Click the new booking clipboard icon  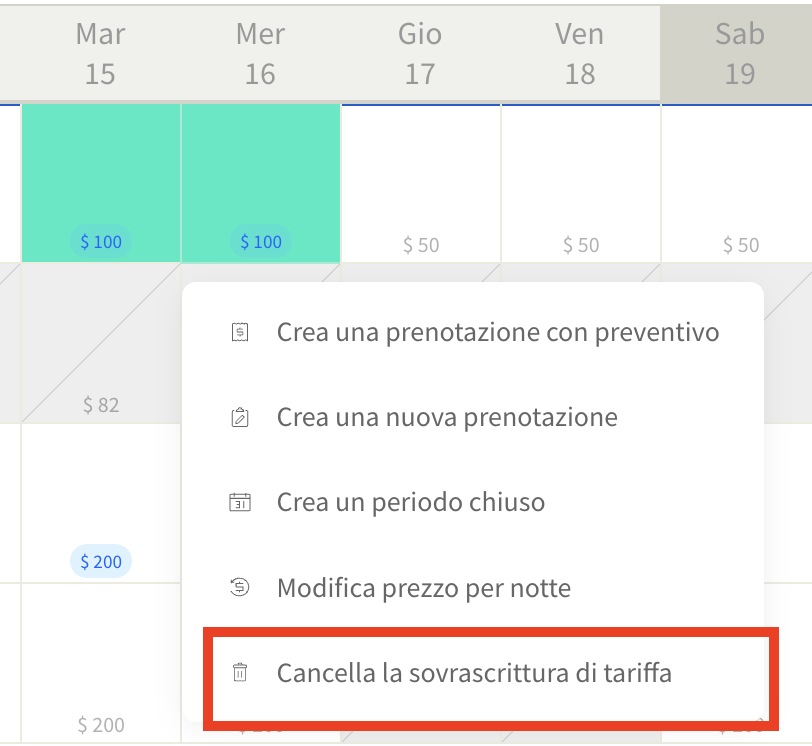tap(239, 417)
